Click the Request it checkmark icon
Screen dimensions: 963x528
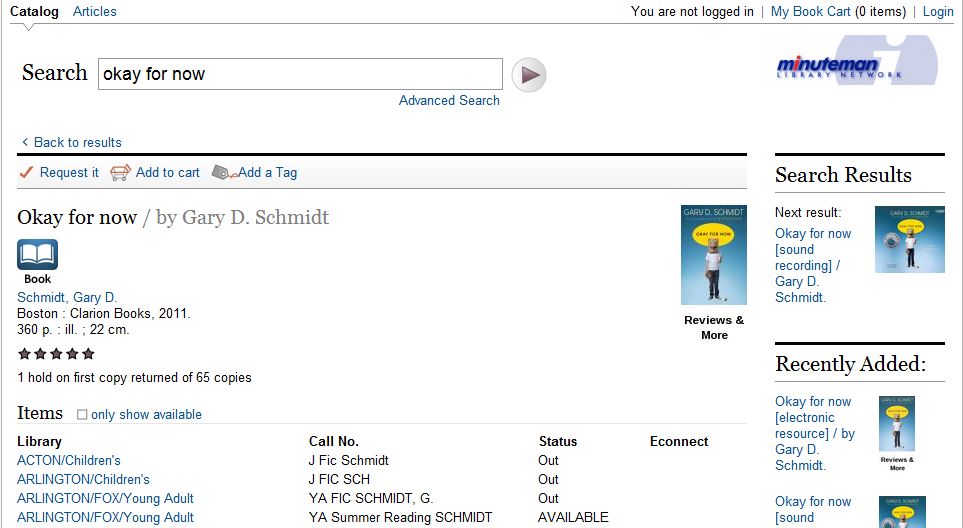[x=26, y=173]
